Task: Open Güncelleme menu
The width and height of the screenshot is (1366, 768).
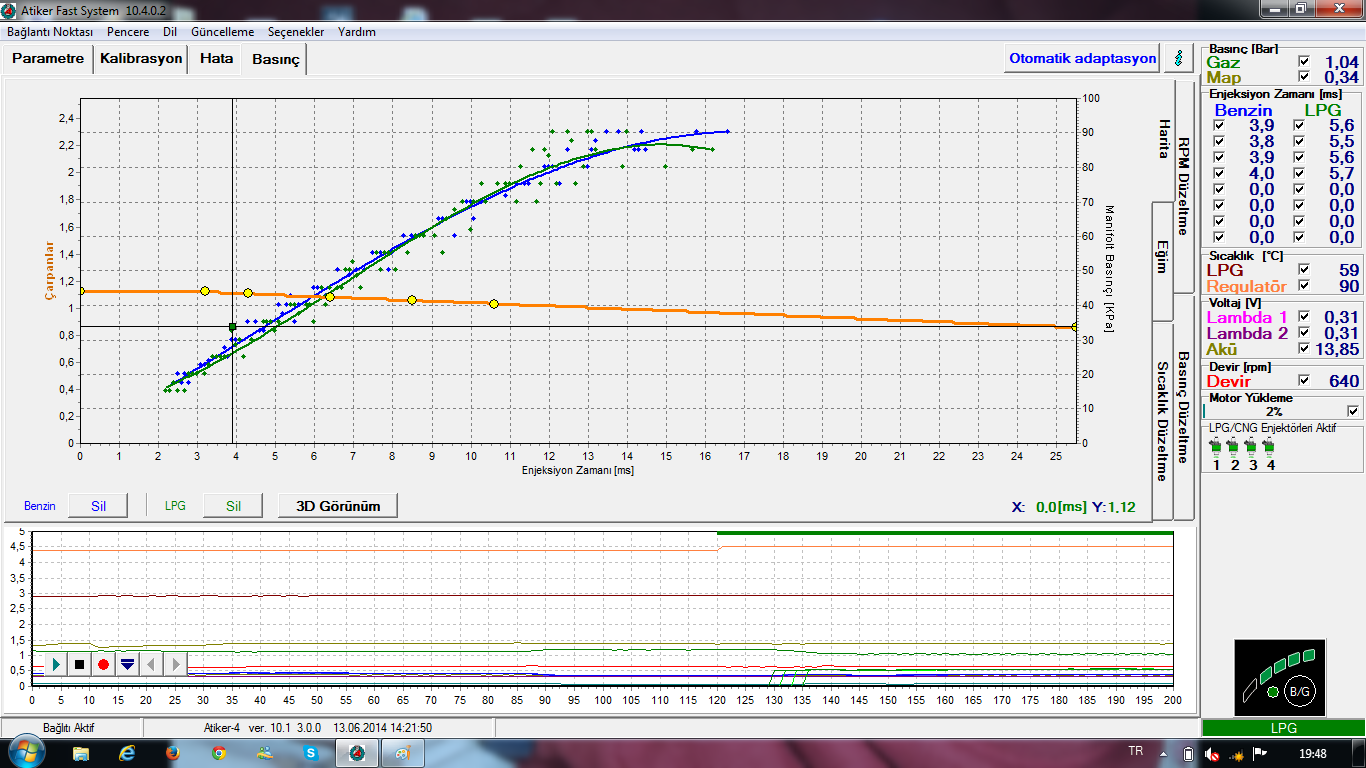Action: (x=223, y=32)
